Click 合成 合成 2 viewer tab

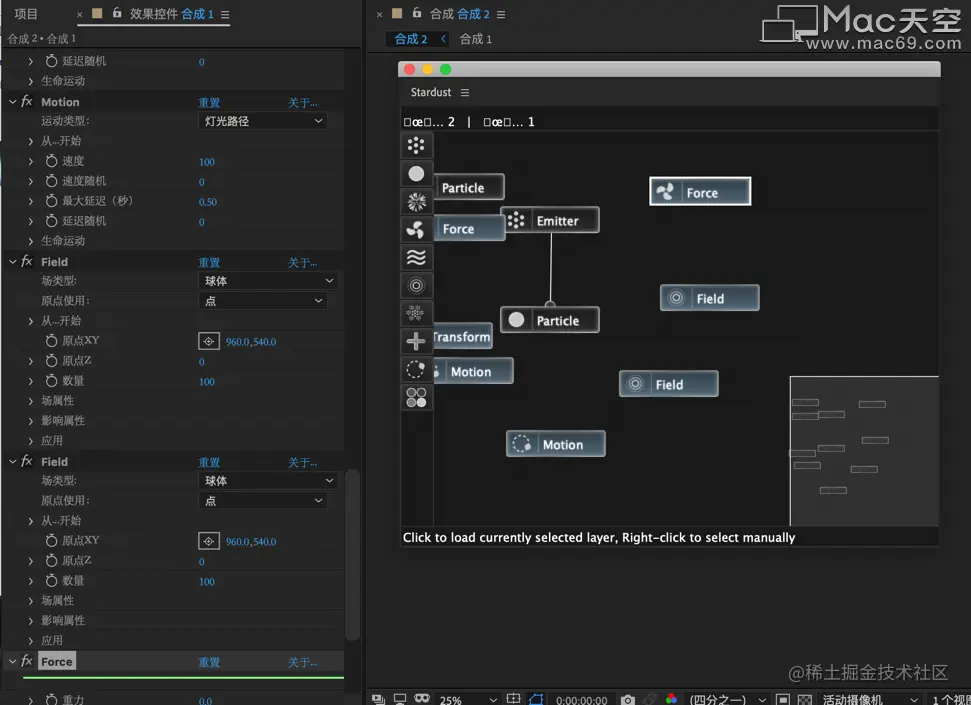(x=459, y=14)
